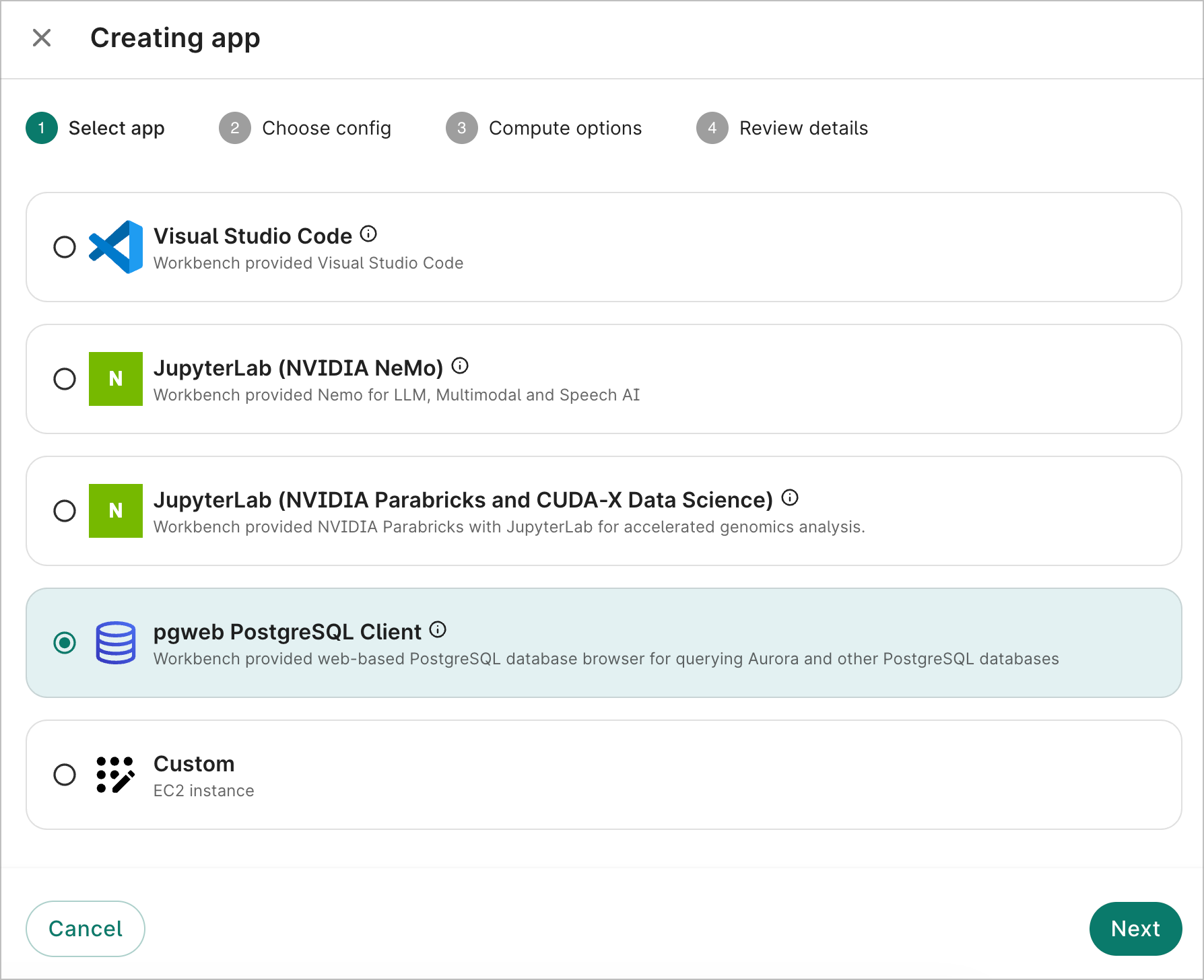Click 'Workbench provided Visual Studio Code' description
The height and width of the screenshot is (980, 1204).
(x=308, y=263)
